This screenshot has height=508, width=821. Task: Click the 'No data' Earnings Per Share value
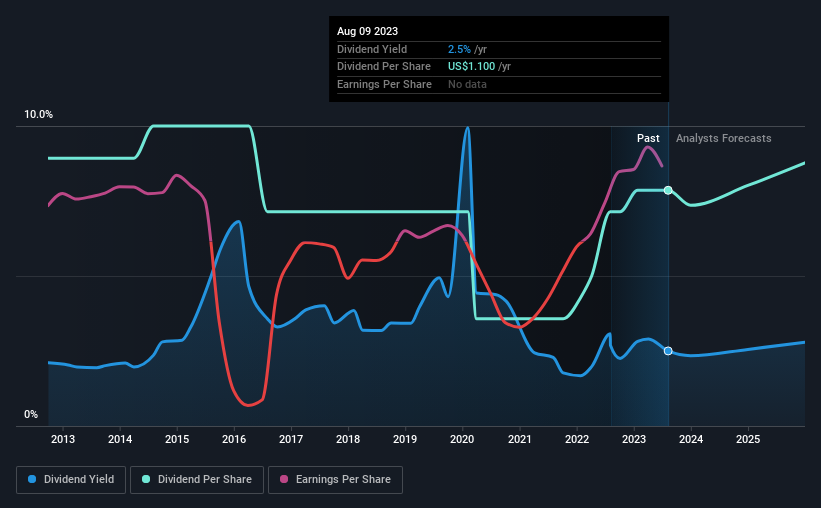pyautogui.click(x=467, y=84)
